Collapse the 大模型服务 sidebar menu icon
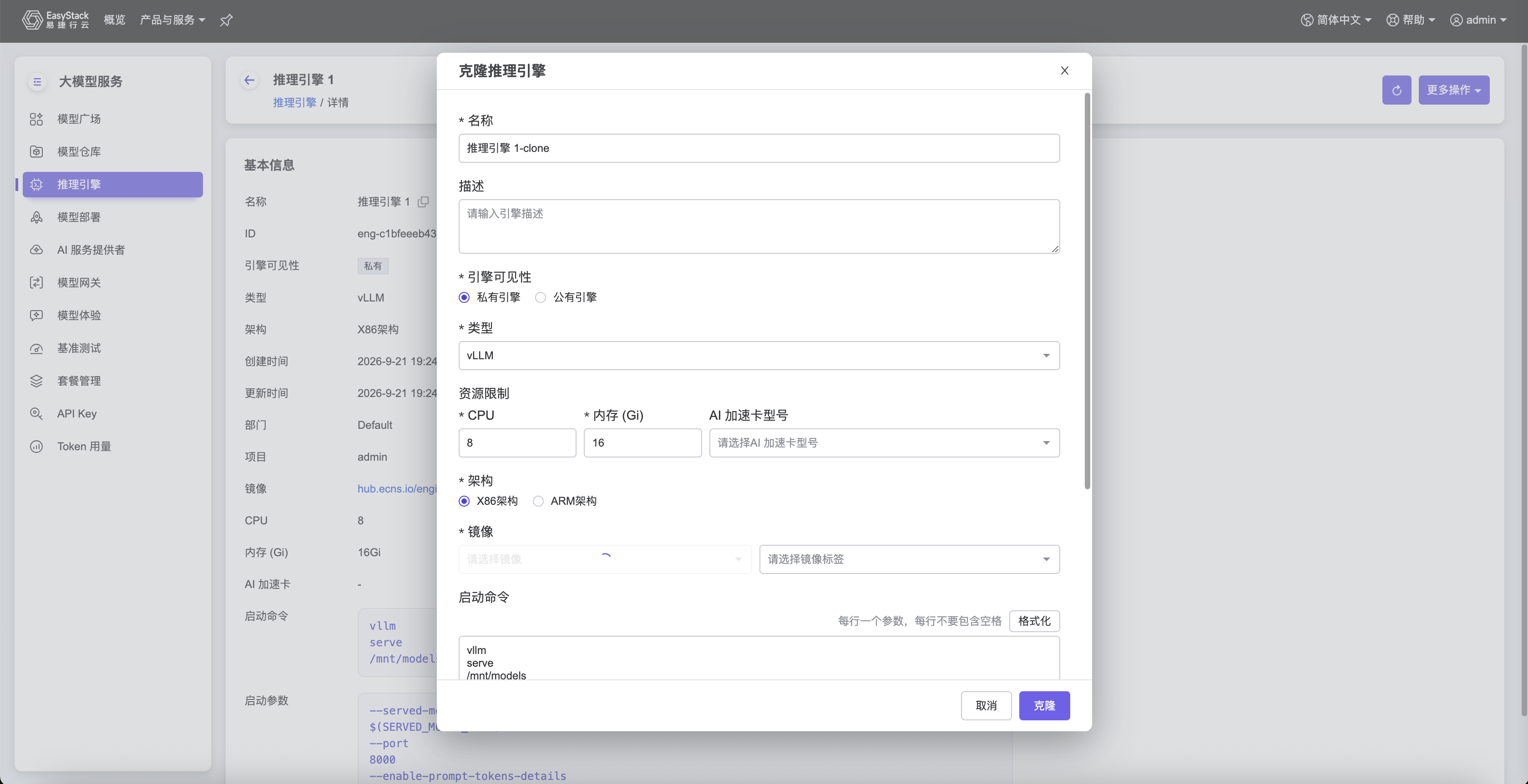The image size is (1528, 784). click(x=37, y=82)
